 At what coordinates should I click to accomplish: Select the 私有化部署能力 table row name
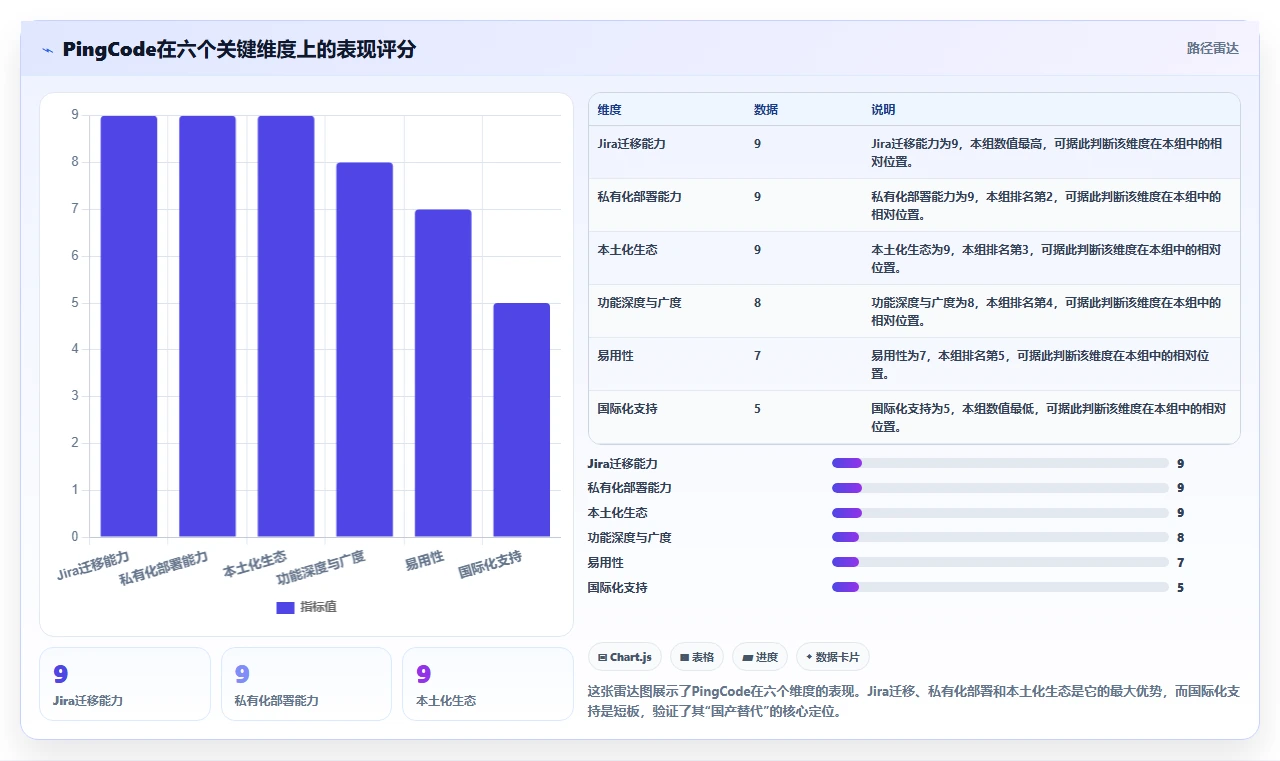(x=639, y=197)
